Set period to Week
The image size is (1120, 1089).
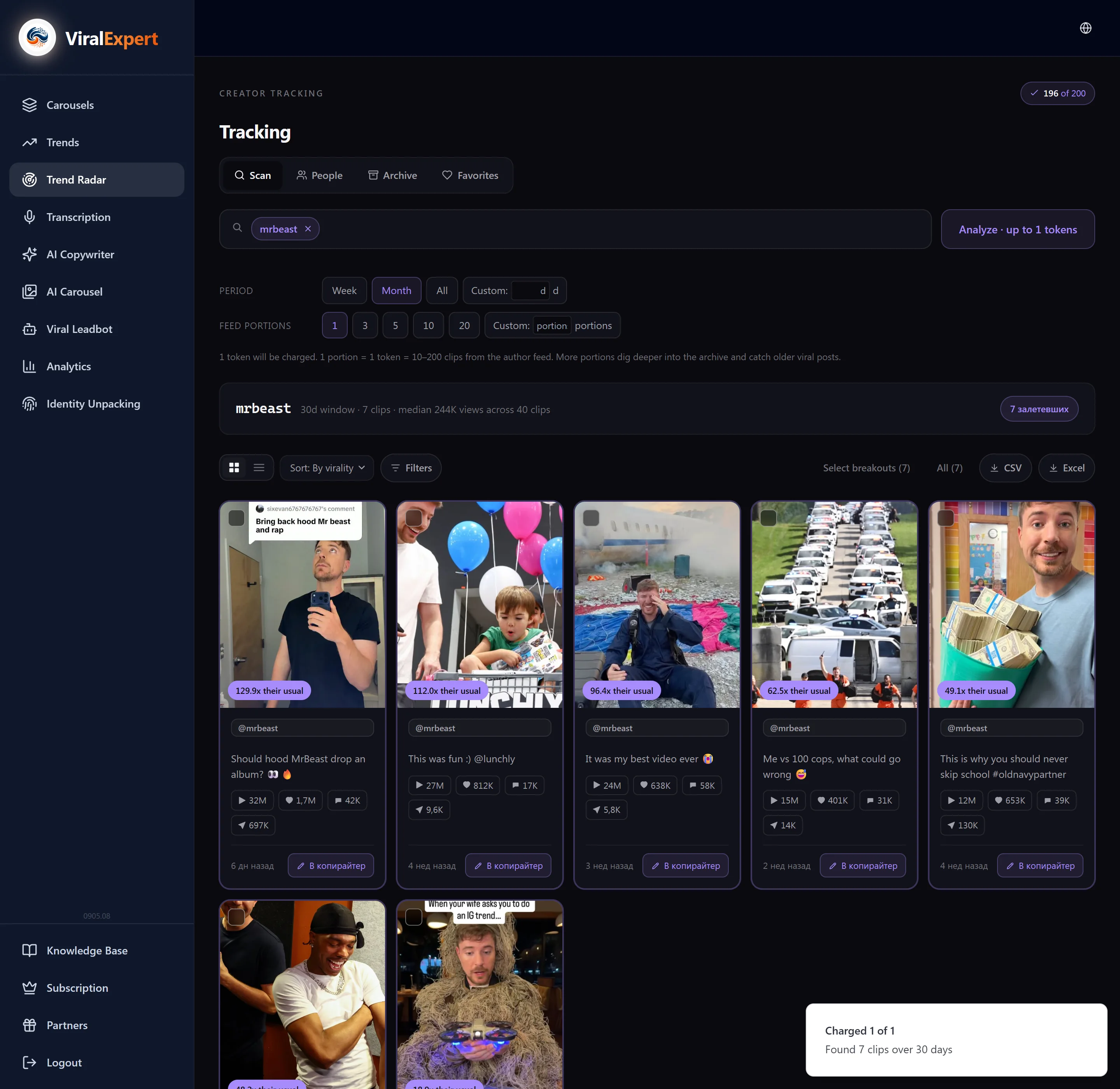tap(344, 291)
